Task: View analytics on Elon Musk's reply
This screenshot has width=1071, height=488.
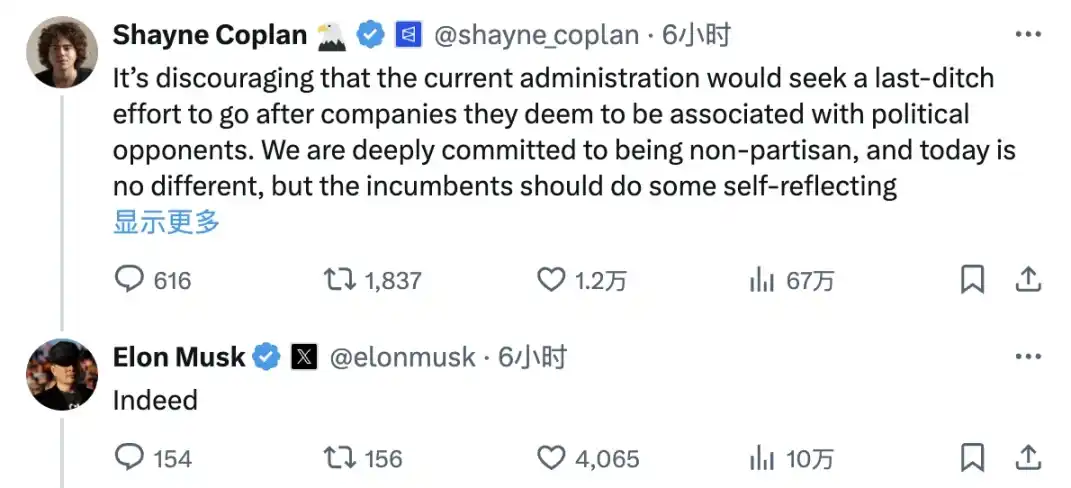Action: click(x=763, y=458)
